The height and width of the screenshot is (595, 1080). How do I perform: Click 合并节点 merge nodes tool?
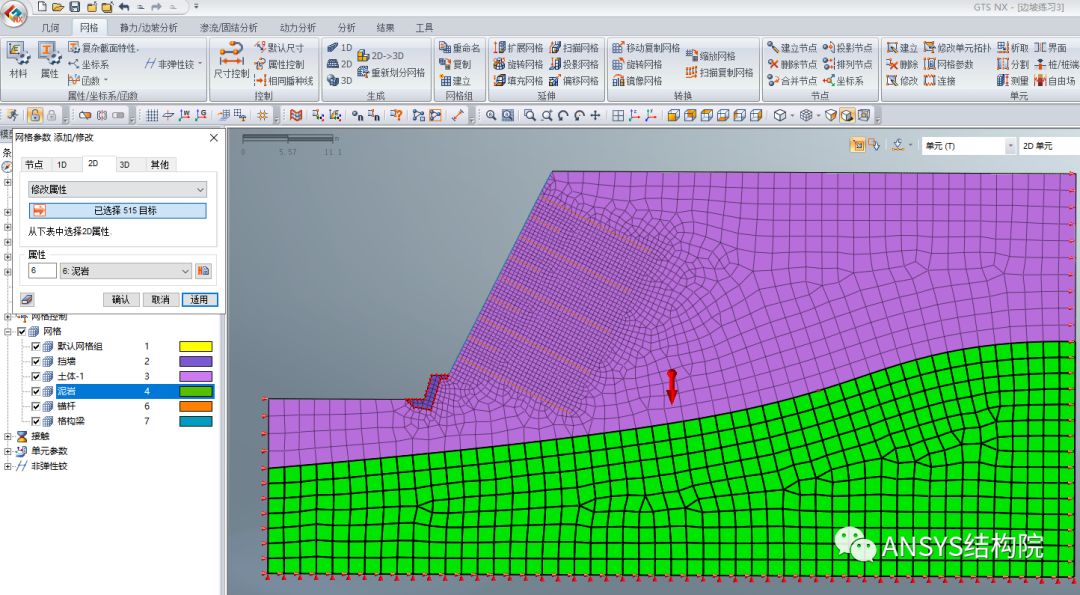click(x=792, y=81)
